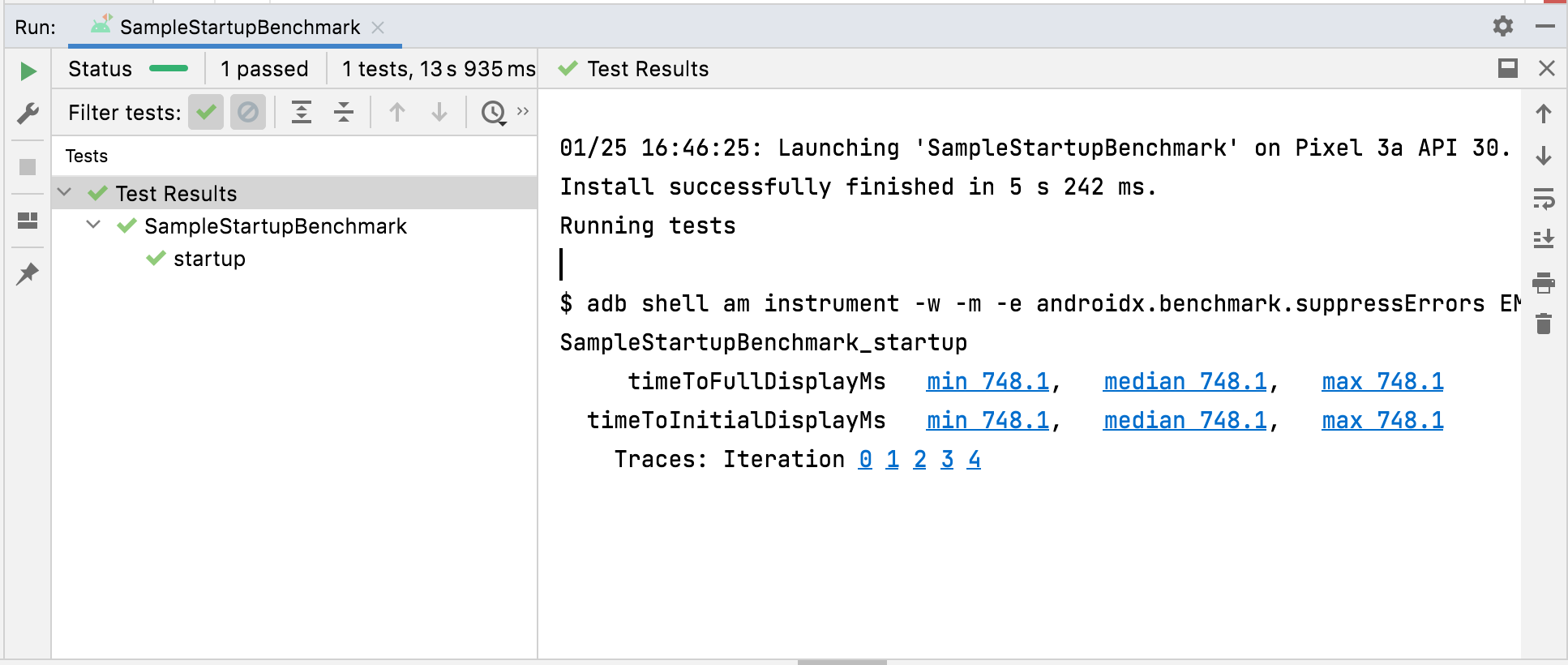
Task: Open trace Iteration 3 link
Action: pos(947,459)
